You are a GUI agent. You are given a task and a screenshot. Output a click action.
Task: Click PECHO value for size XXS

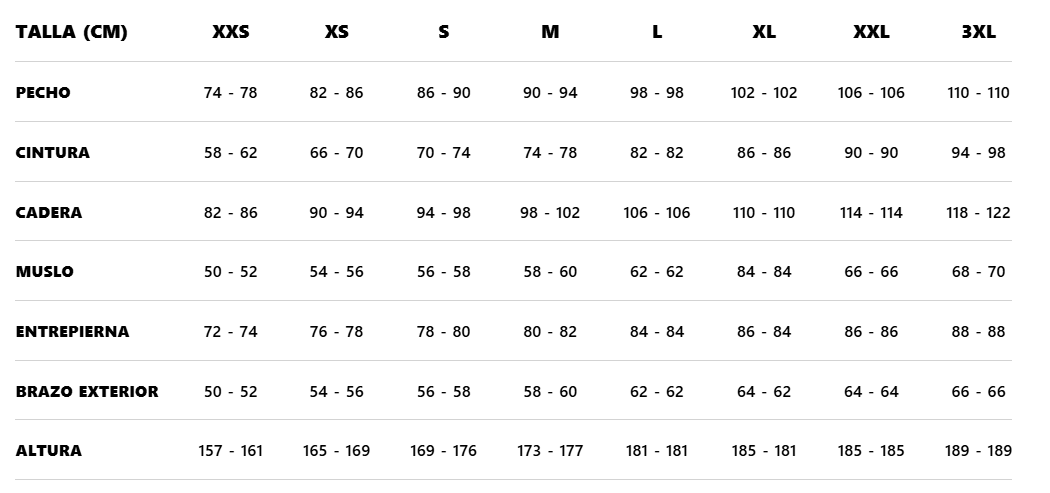coord(230,93)
